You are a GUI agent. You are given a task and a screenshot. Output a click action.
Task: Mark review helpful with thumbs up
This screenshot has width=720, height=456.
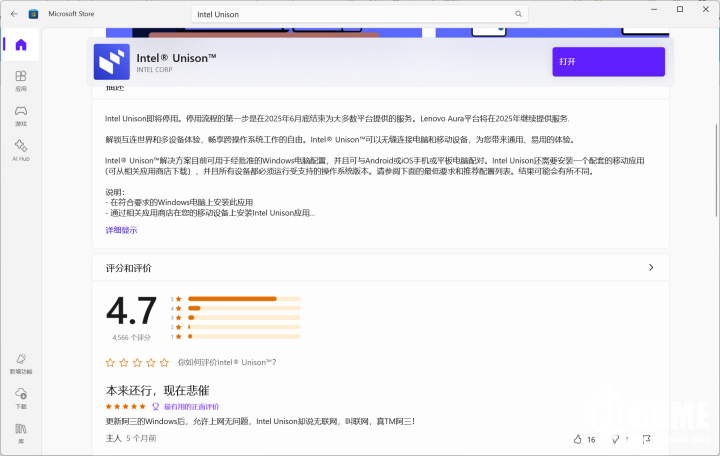[x=578, y=439]
